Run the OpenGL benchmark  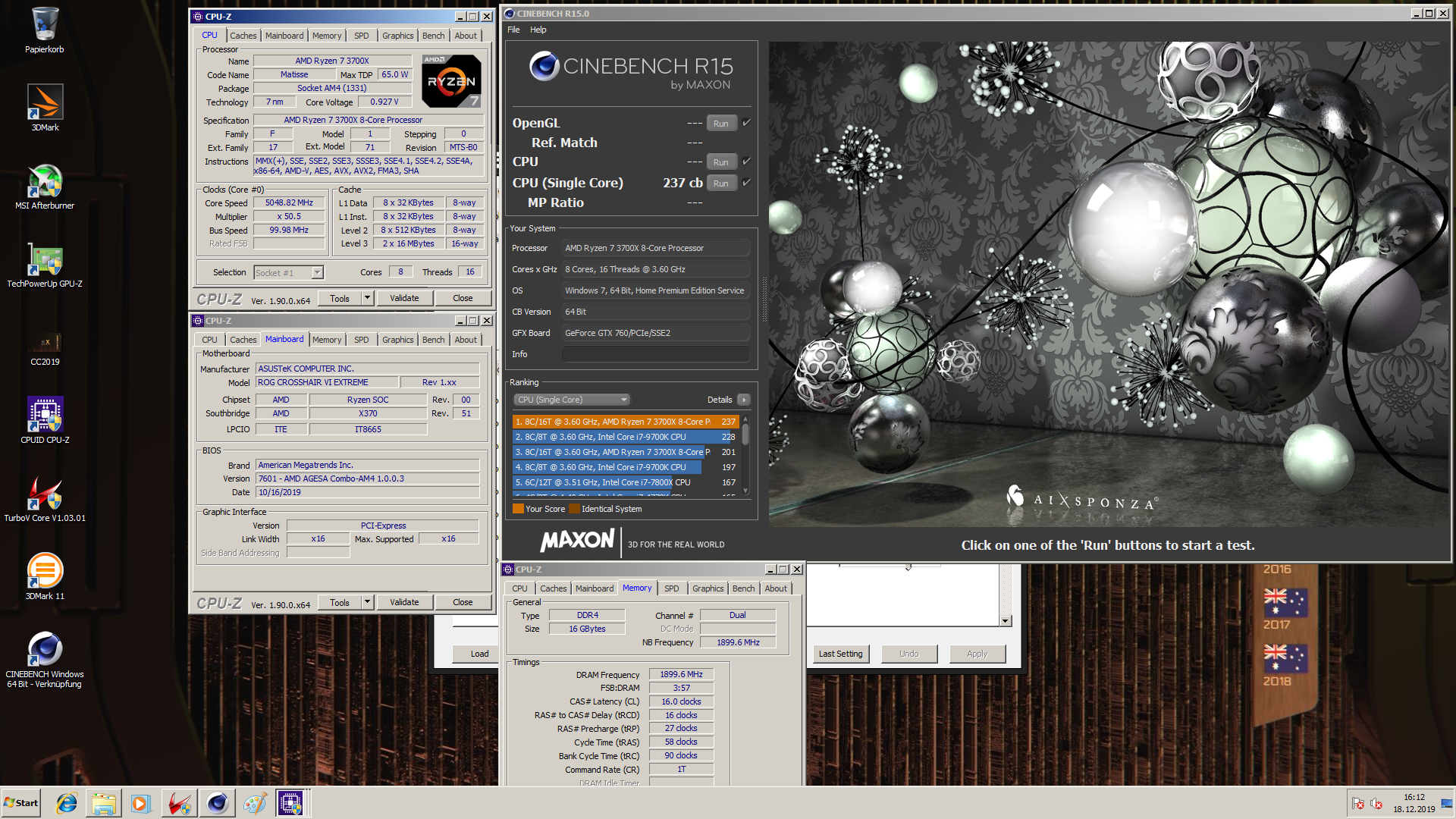pos(721,124)
